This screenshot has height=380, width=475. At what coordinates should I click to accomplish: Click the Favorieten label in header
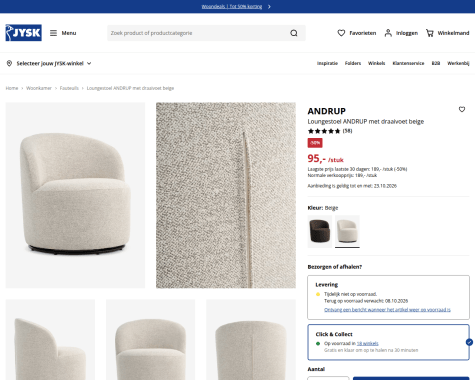coord(363,33)
